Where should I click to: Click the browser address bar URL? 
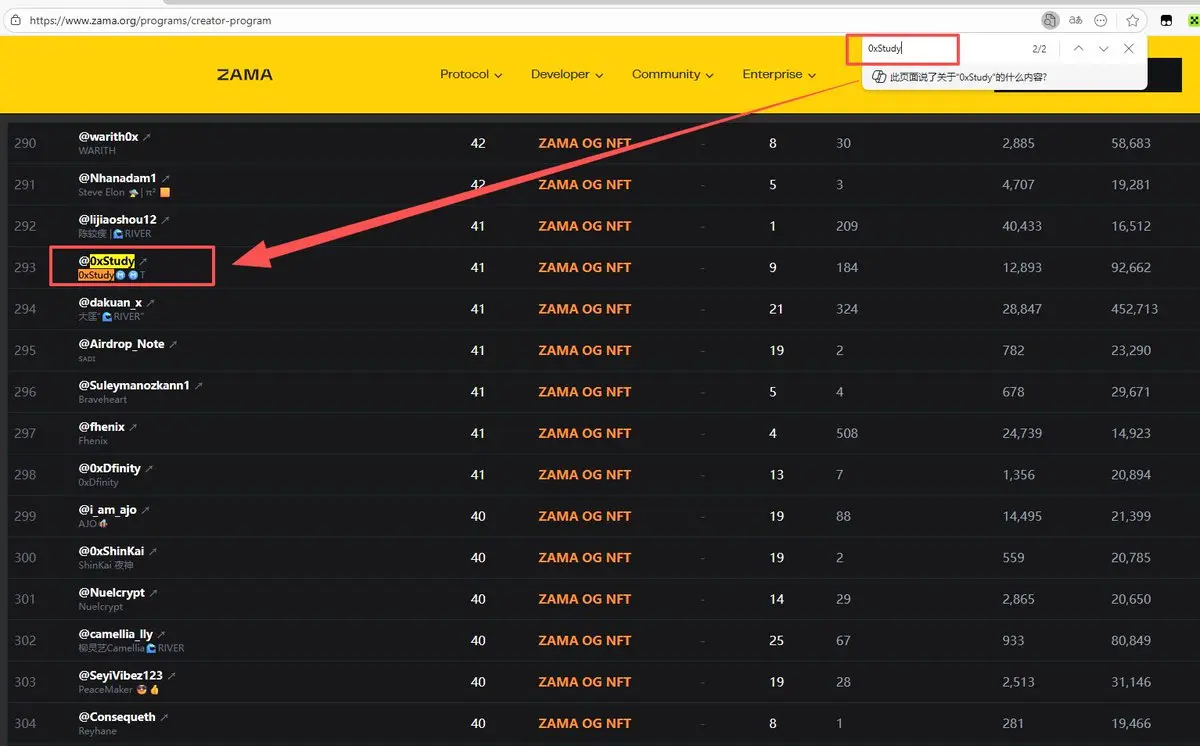150,20
